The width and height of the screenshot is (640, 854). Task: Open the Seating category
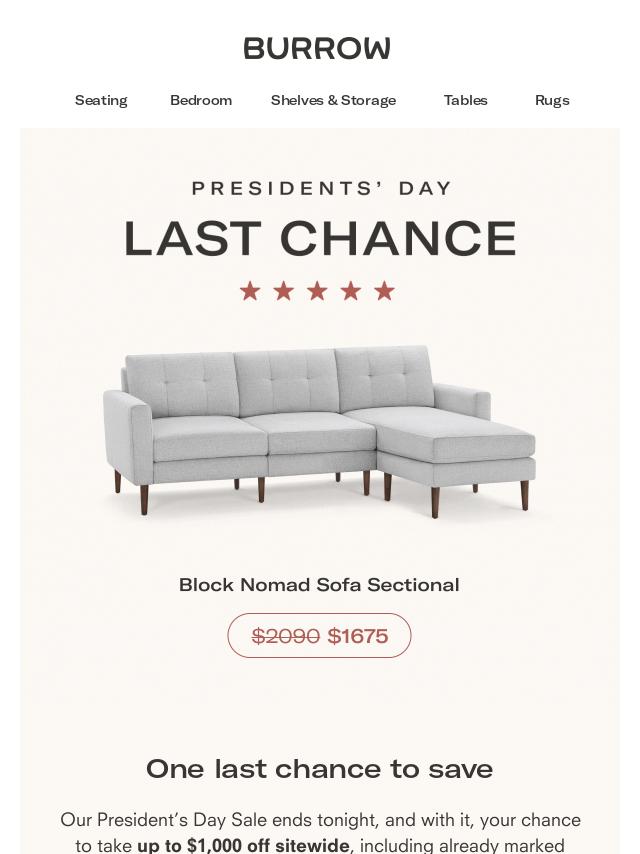(101, 100)
